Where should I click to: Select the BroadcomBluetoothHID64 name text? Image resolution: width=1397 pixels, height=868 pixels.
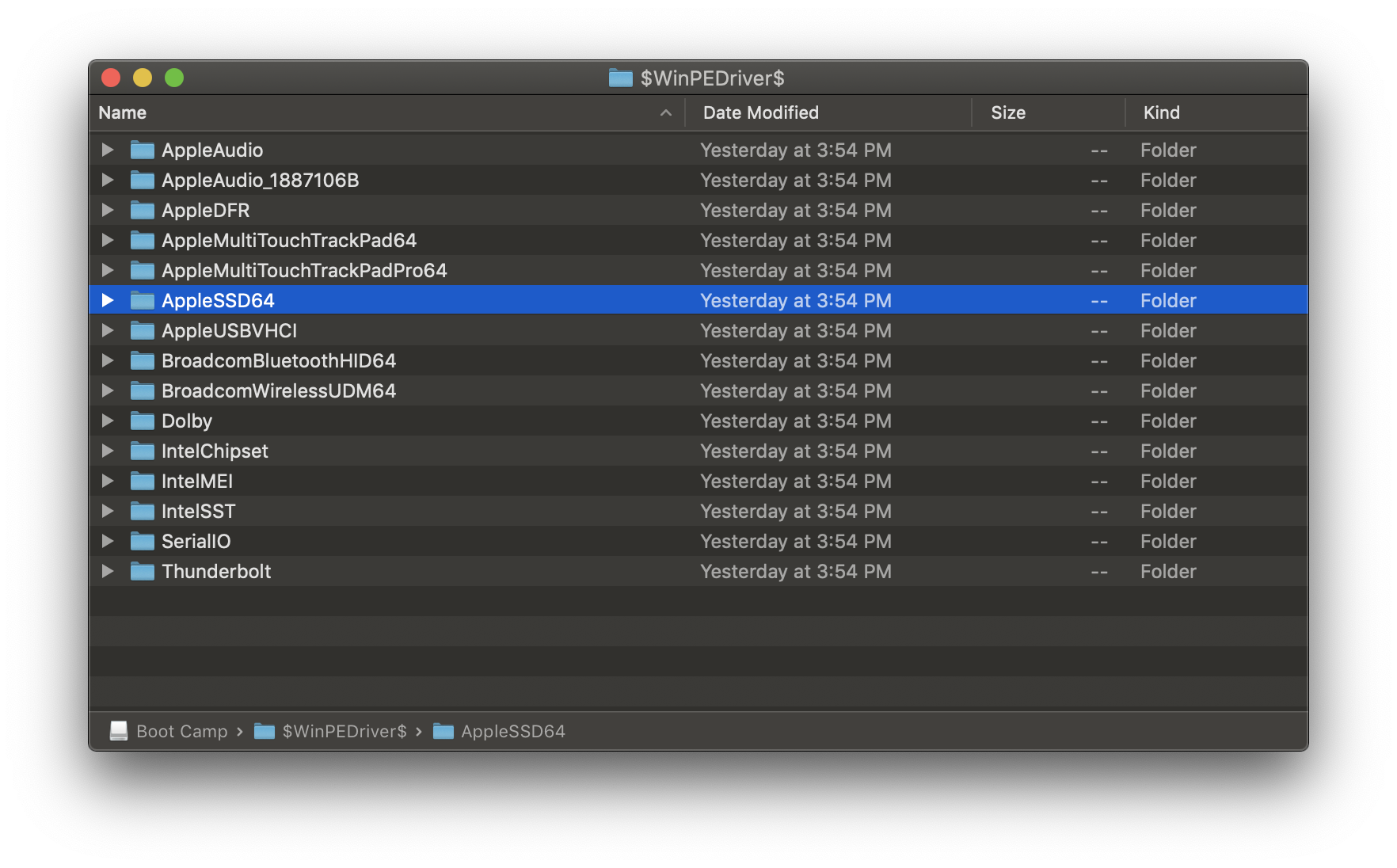click(x=279, y=360)
